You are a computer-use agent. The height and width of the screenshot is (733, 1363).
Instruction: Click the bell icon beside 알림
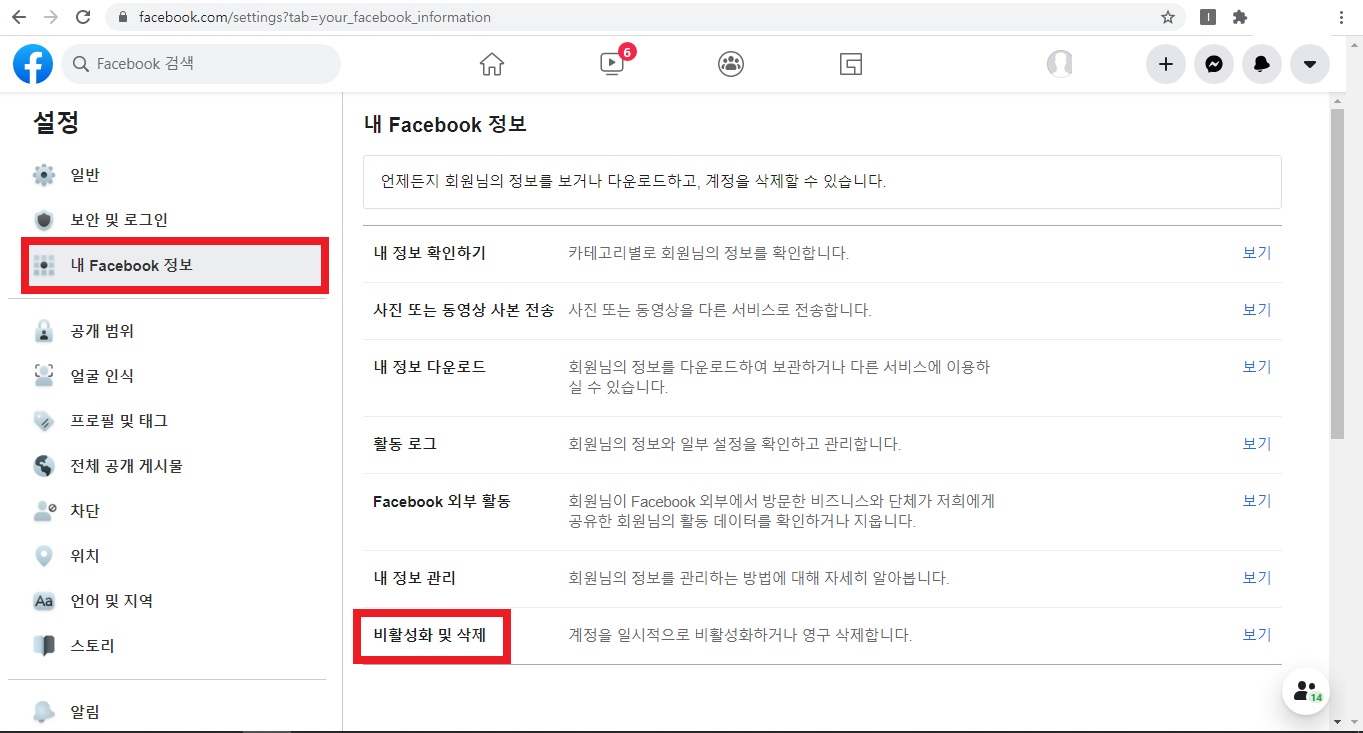[x=44, y=712]
